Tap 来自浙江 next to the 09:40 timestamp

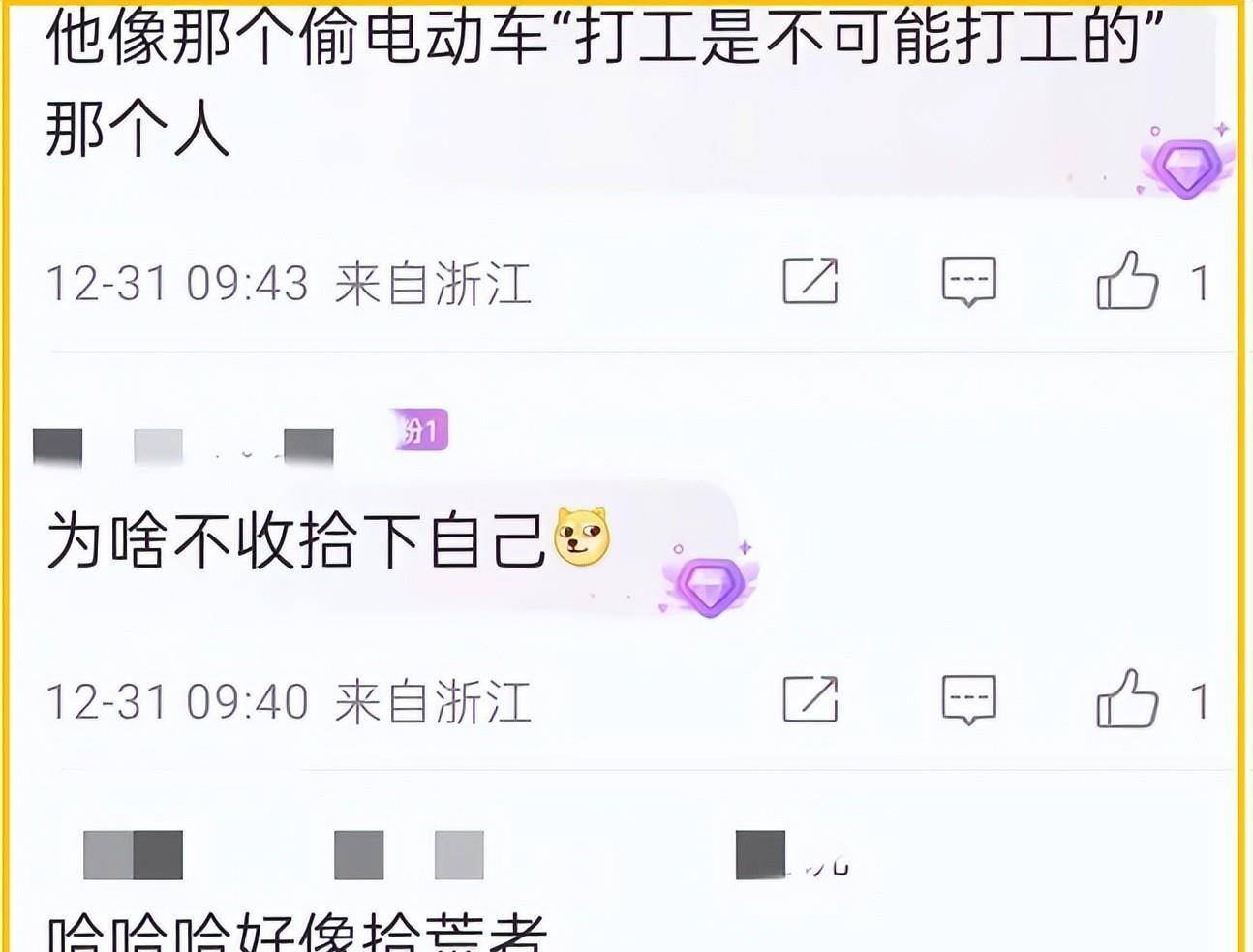[x=433, y=701]
